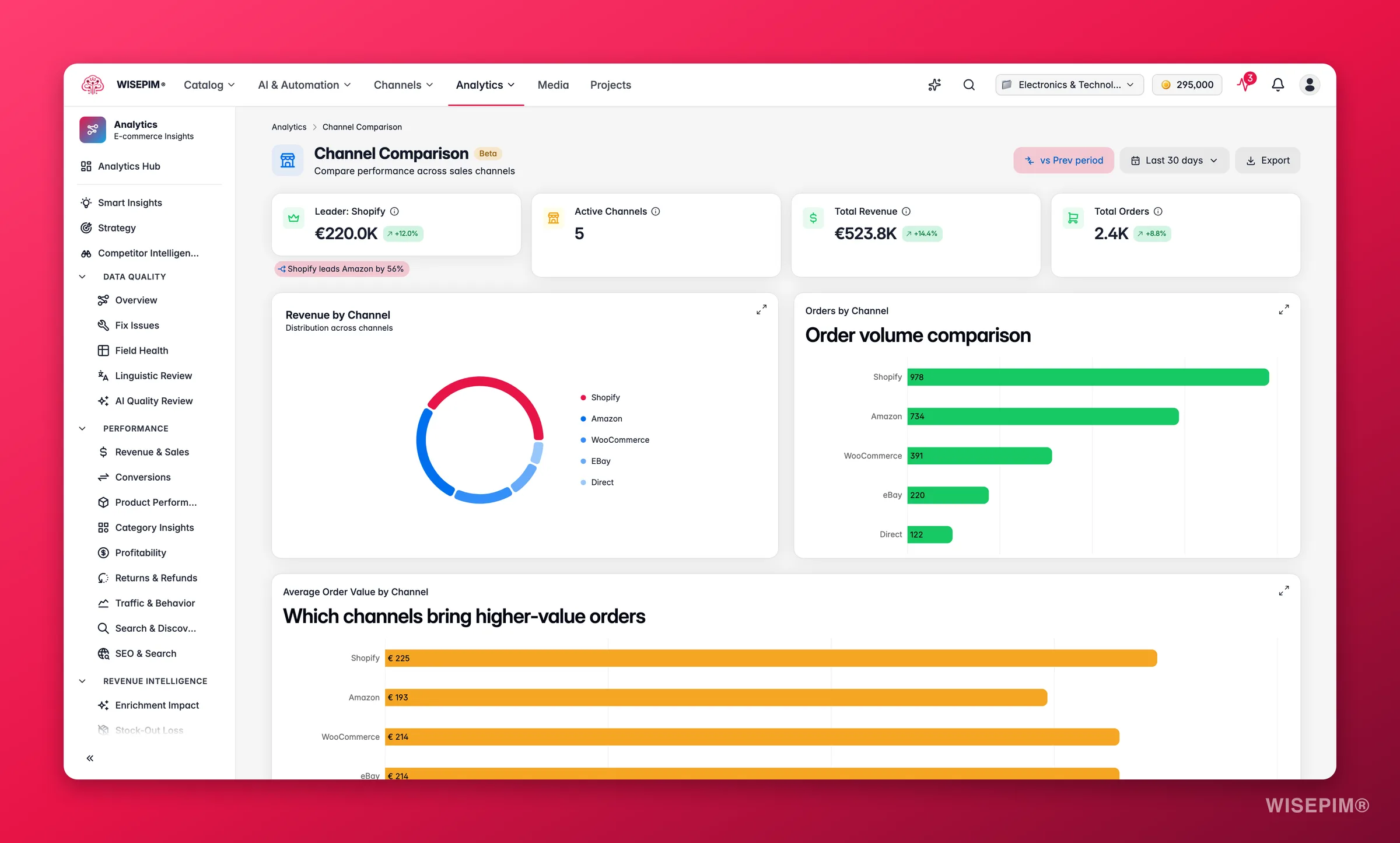Click the Amazon € 193 orange bar
The height and width of the screenshot is (843, 1400).
pos(716,697)
